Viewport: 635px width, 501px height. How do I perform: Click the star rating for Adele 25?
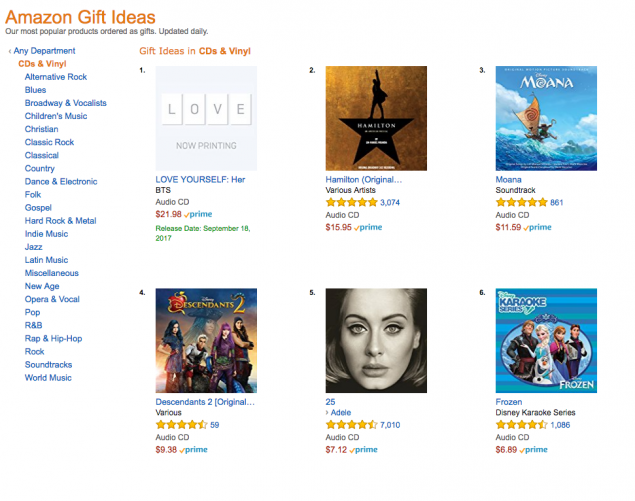(x=351, y=425)
